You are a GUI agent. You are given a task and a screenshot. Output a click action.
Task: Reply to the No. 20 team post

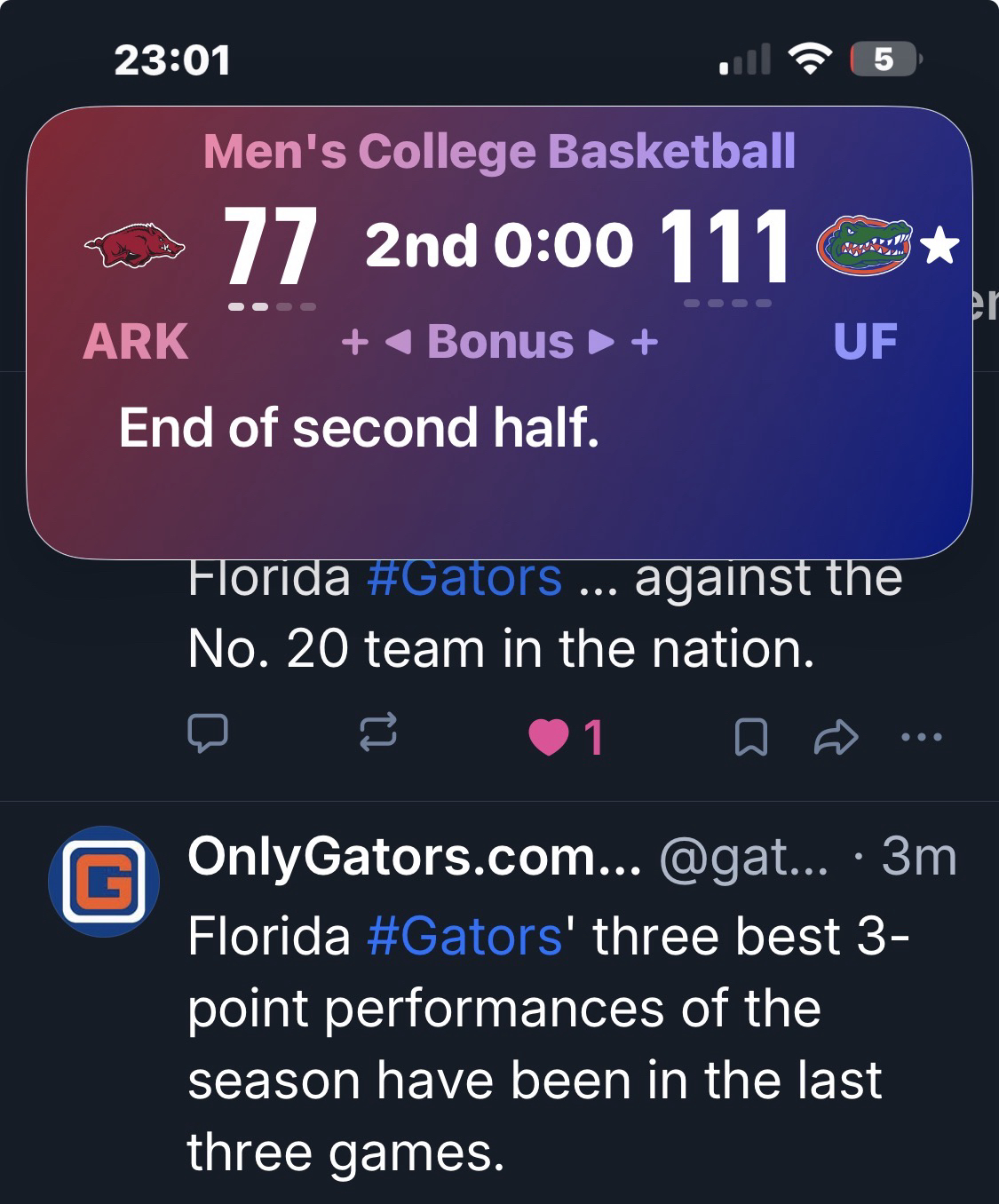(208, 734)
